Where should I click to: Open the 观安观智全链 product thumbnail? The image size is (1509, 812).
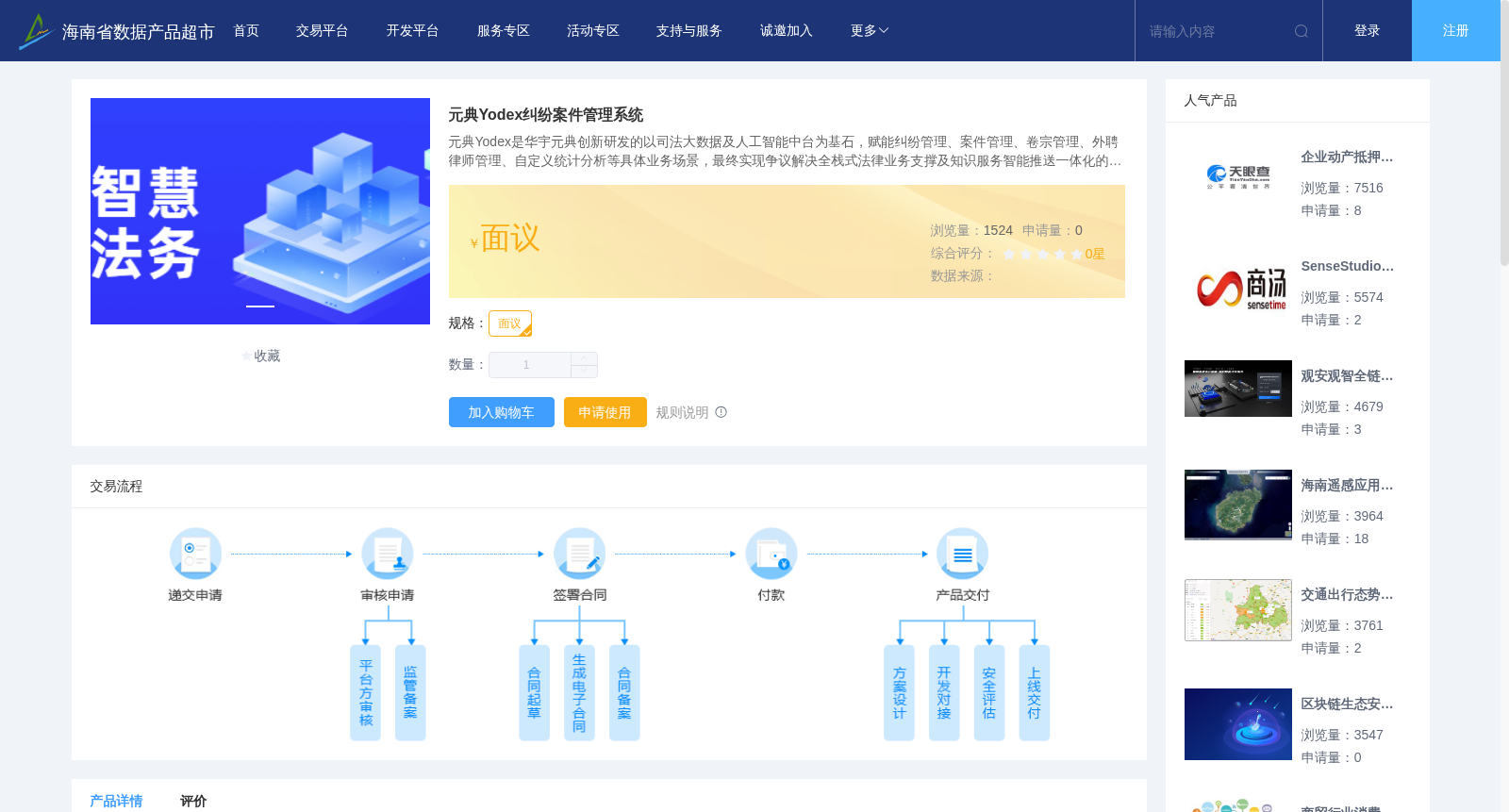(x=1238, y=389)
